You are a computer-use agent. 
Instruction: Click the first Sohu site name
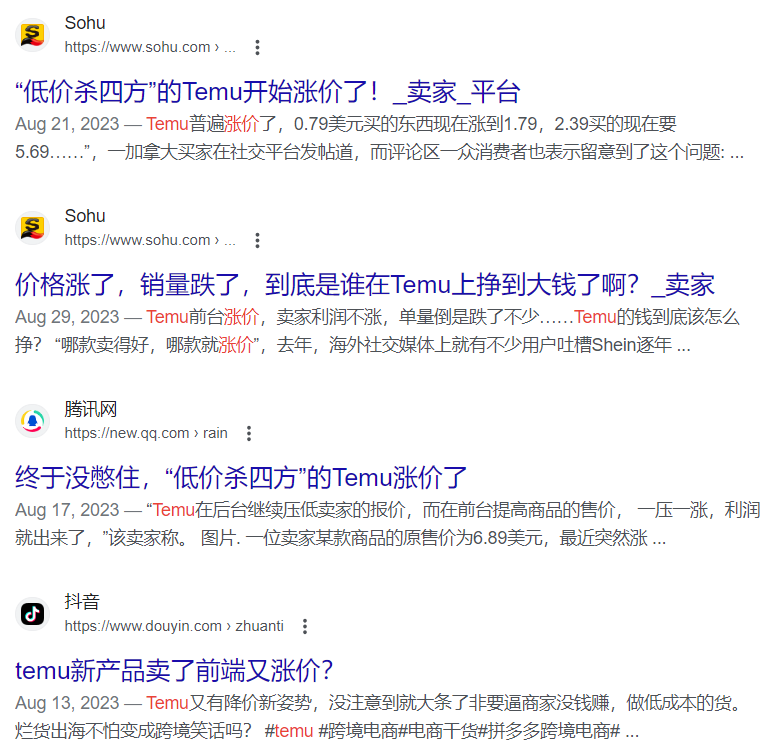85,23
